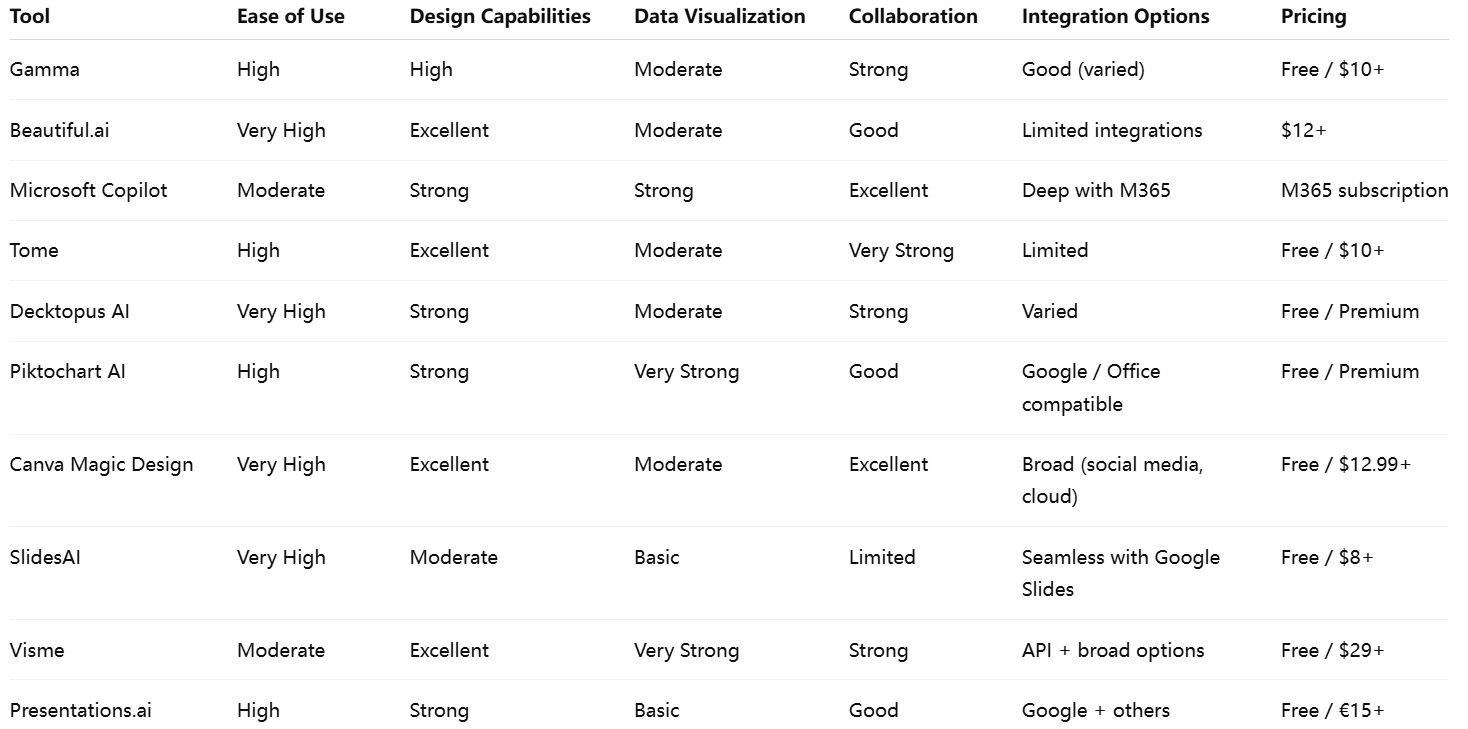Click the Gamma tool name

click(x=45, y=70)
